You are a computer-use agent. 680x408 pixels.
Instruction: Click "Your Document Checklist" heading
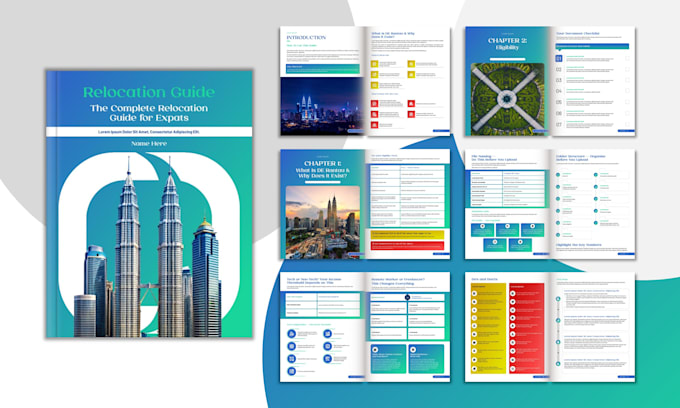[x=578, y=33]
